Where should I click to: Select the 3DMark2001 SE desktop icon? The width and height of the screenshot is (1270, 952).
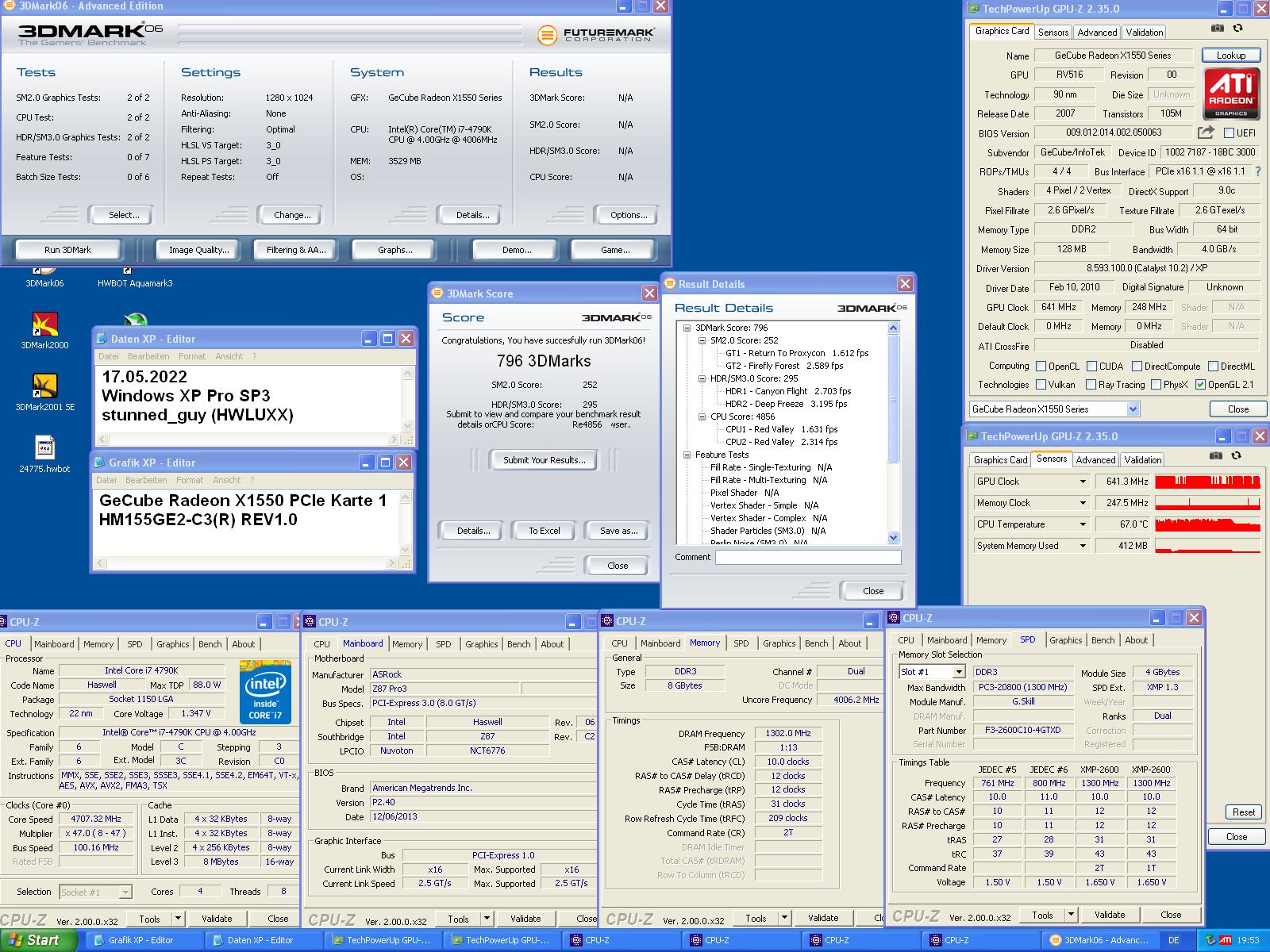tap(45, 392)
